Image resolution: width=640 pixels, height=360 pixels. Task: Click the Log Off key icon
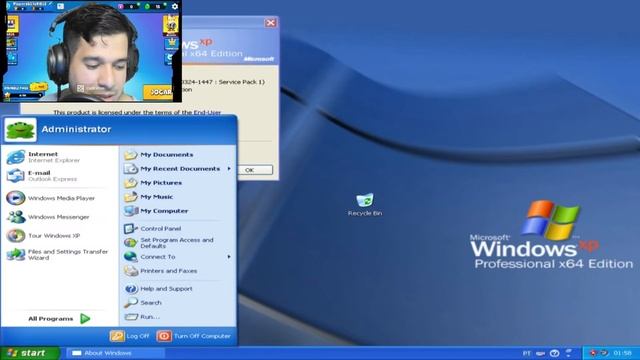pyautogui.click(x=117, y=336)
